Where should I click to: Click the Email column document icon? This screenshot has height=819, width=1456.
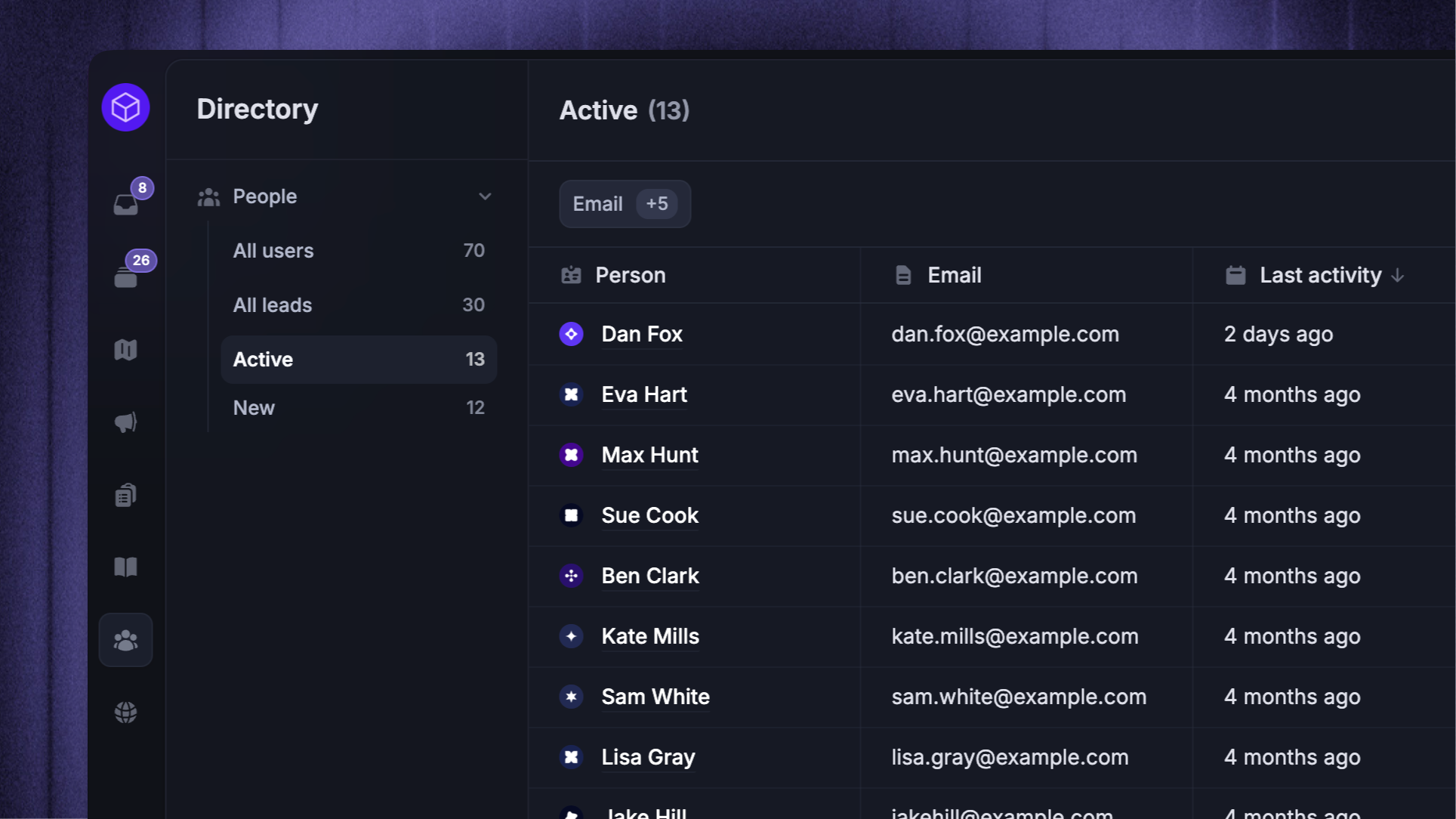pos(903,275)
